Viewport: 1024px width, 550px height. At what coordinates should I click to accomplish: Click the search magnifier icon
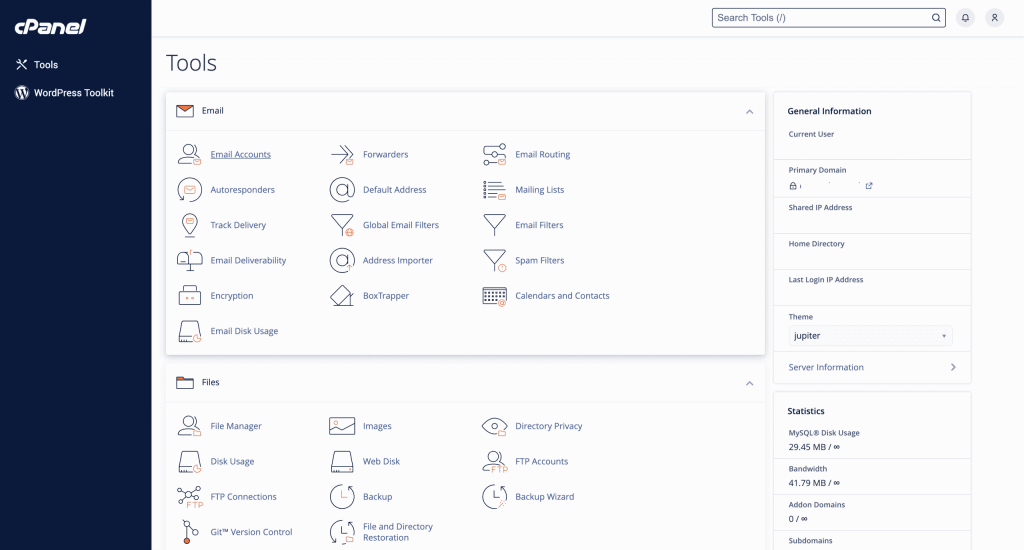coord(936,18)
